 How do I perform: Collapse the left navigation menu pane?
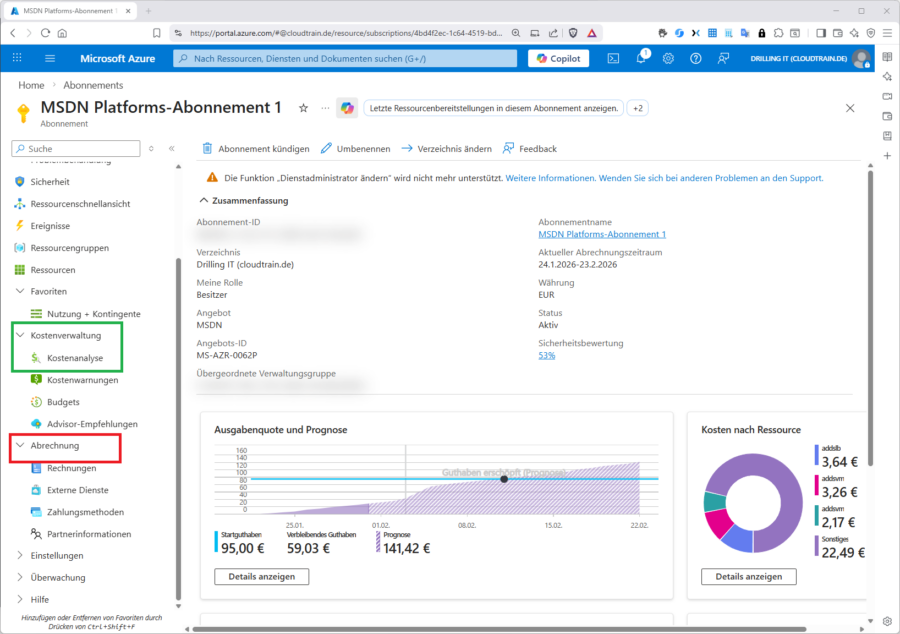pos(171,148)
